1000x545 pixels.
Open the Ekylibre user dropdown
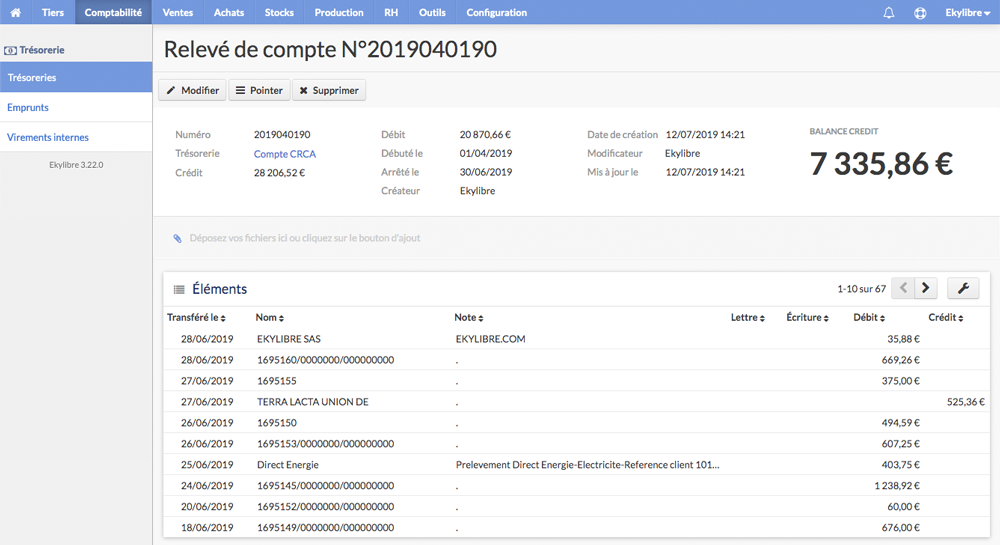tap(967, 13)
